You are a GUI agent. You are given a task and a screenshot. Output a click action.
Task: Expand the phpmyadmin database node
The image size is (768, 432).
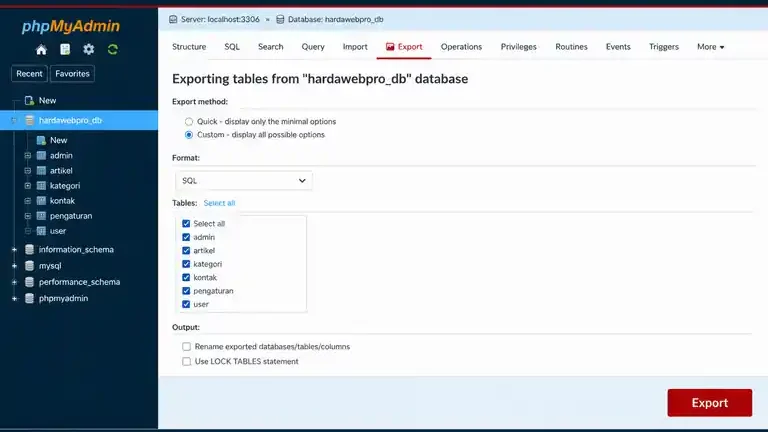(14, 298)
